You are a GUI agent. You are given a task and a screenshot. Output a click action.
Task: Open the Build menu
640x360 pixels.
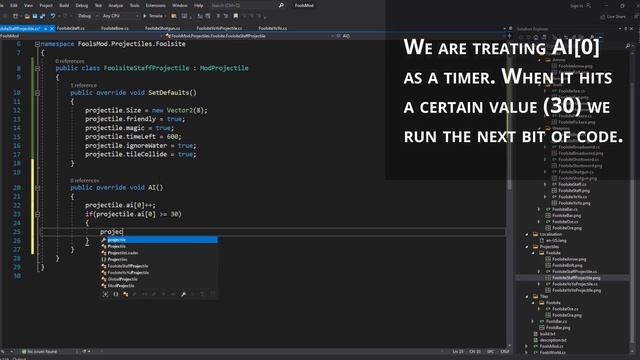click(64, 5)
